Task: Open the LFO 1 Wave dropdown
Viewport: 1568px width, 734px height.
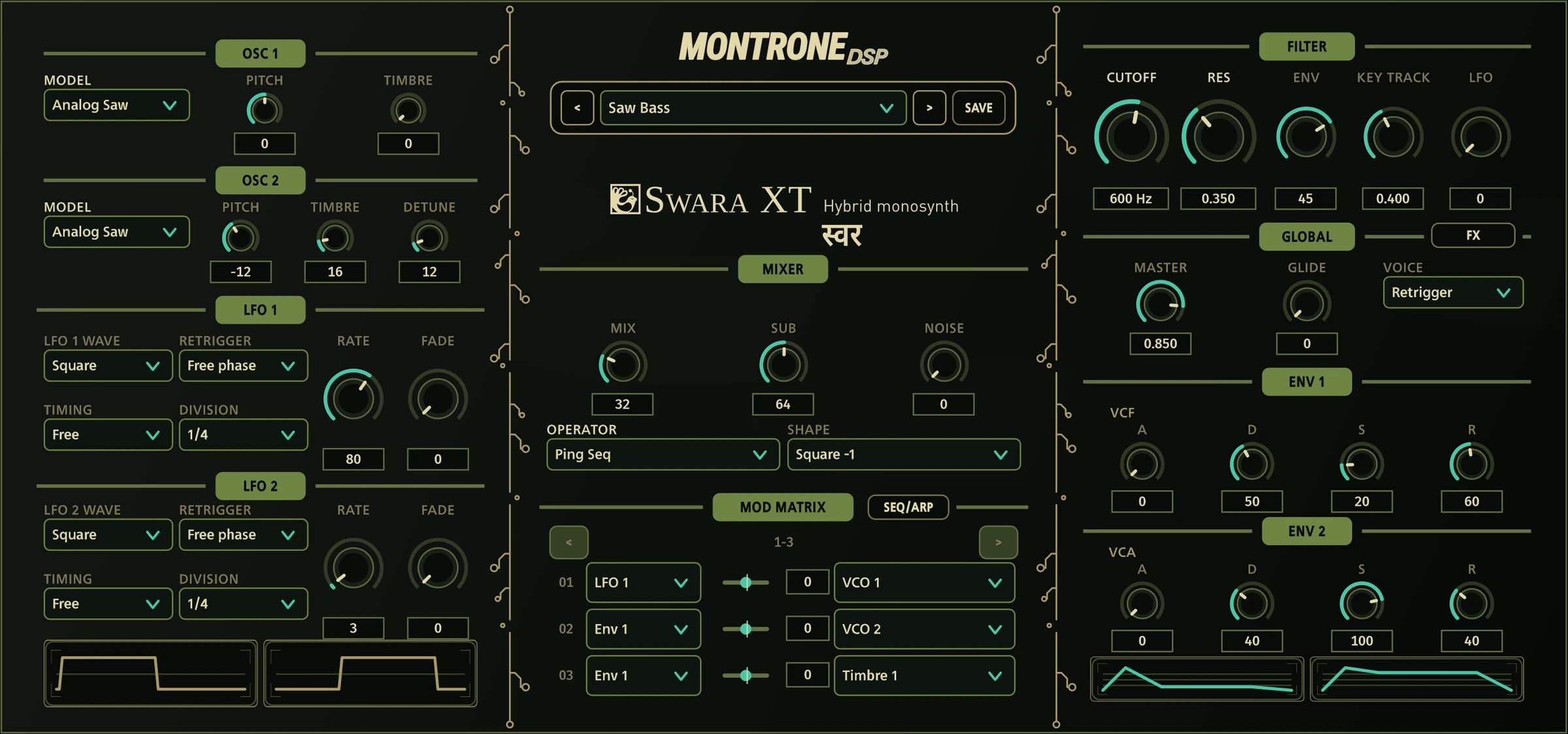Action: [108, 365]
